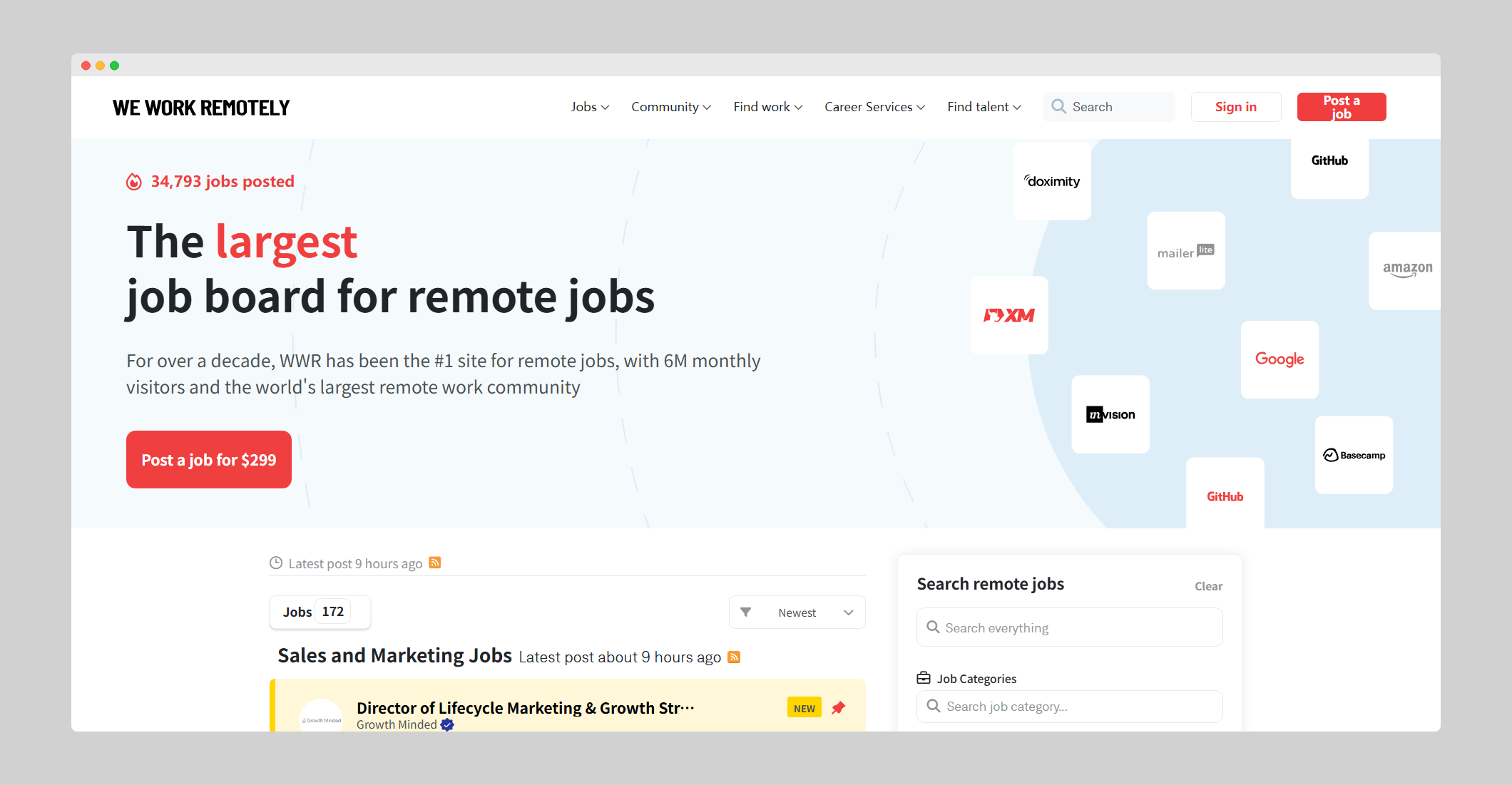The image size is (1512, 785).
Task: Click the red GitHub logo tile
Action: [x=1225, y=493]
